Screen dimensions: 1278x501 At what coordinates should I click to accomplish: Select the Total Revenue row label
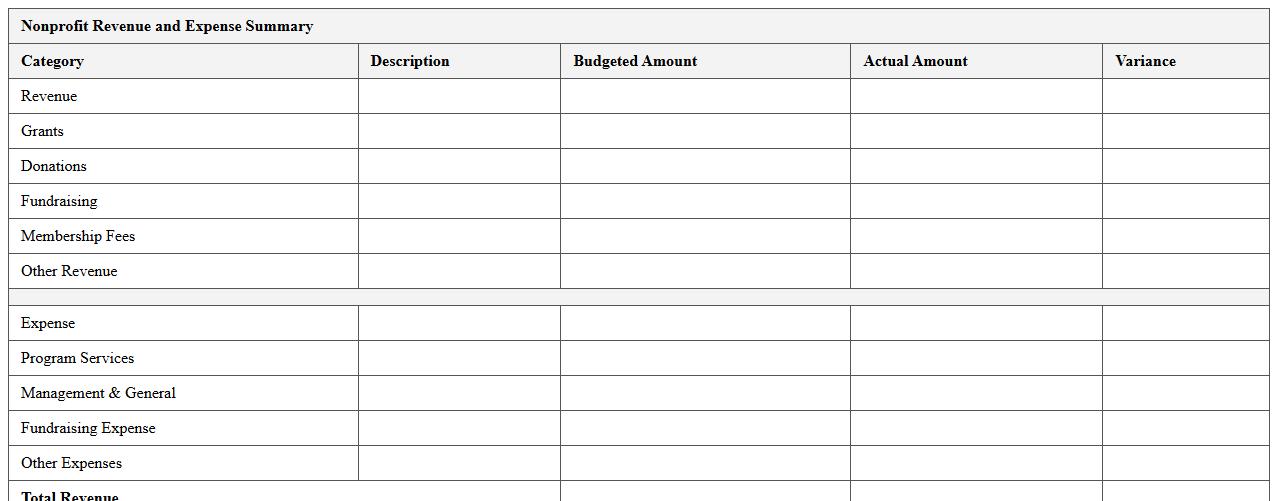click(70, 495)
